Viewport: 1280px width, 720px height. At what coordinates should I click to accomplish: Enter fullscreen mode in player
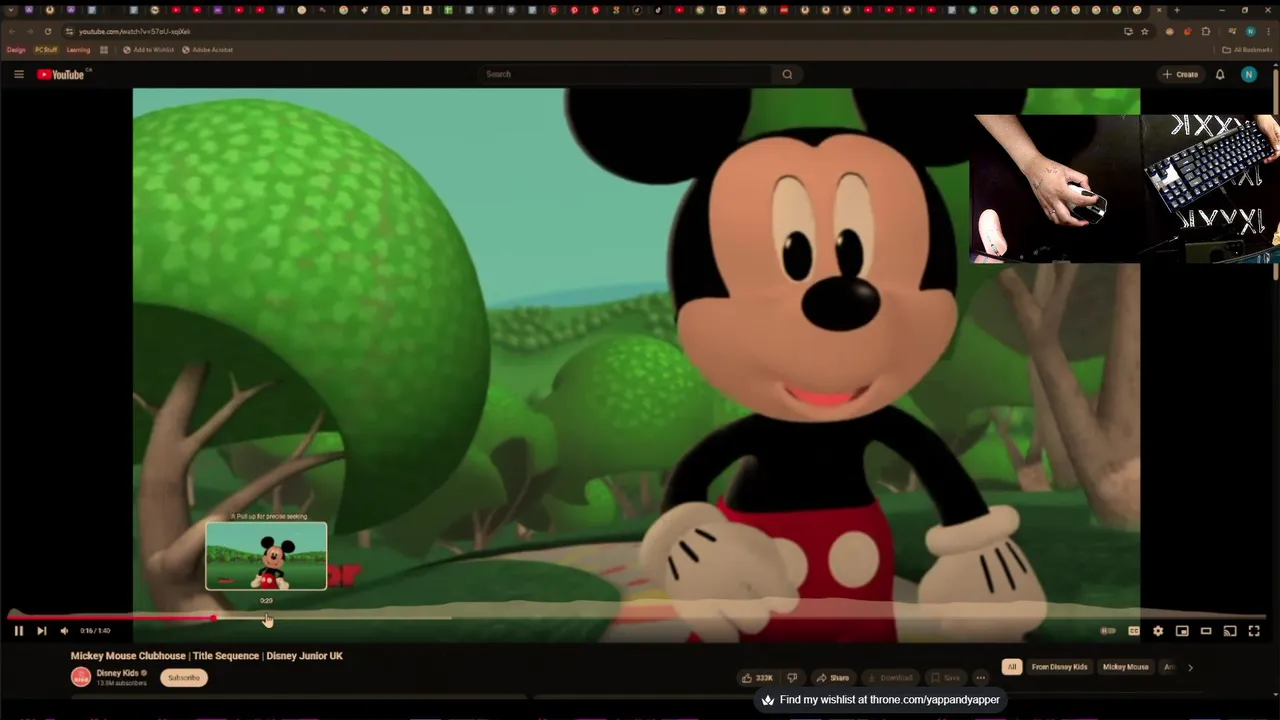(x=1254, y=631)
